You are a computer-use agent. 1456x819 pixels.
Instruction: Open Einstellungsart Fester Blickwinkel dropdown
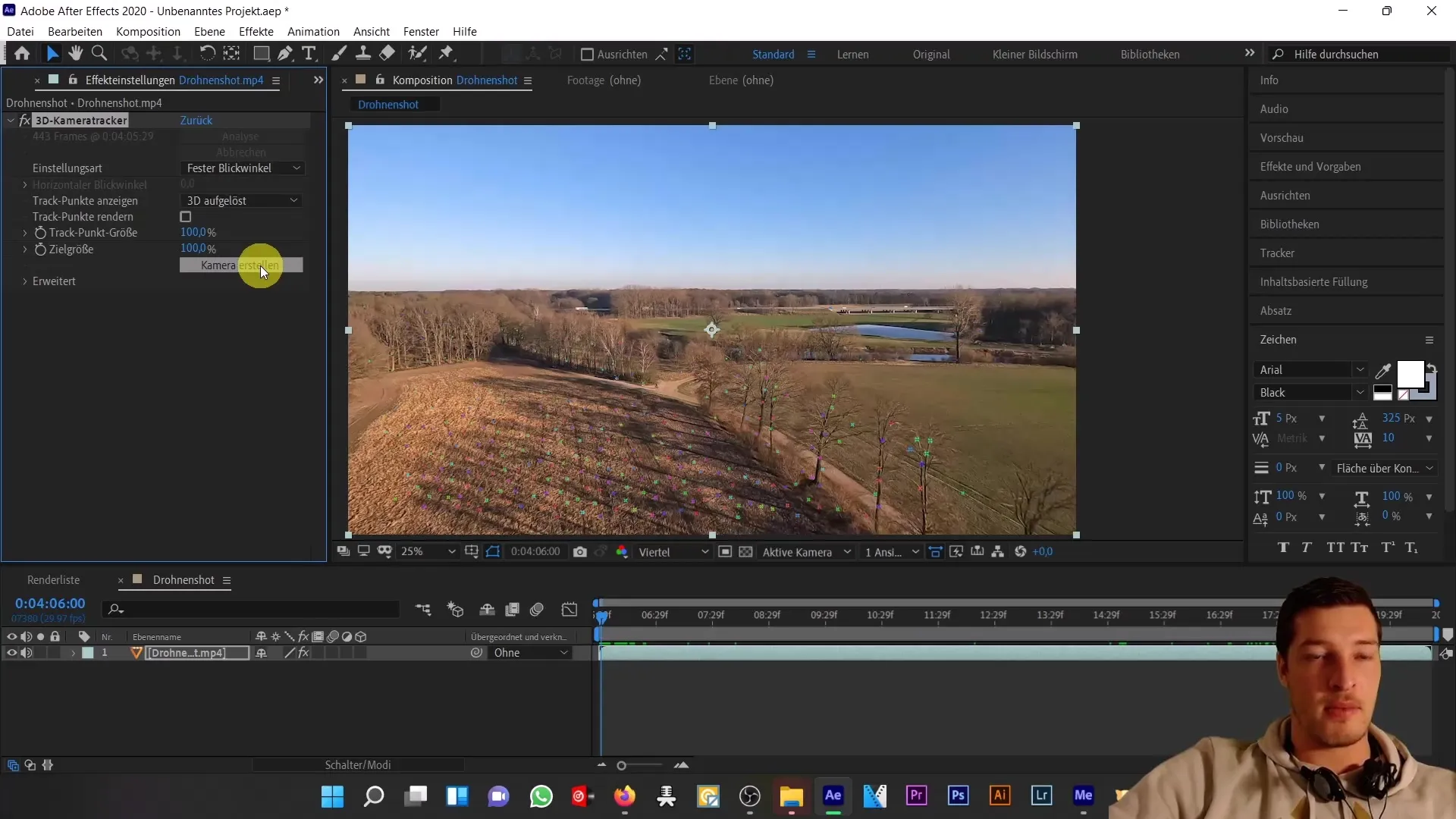243,168
